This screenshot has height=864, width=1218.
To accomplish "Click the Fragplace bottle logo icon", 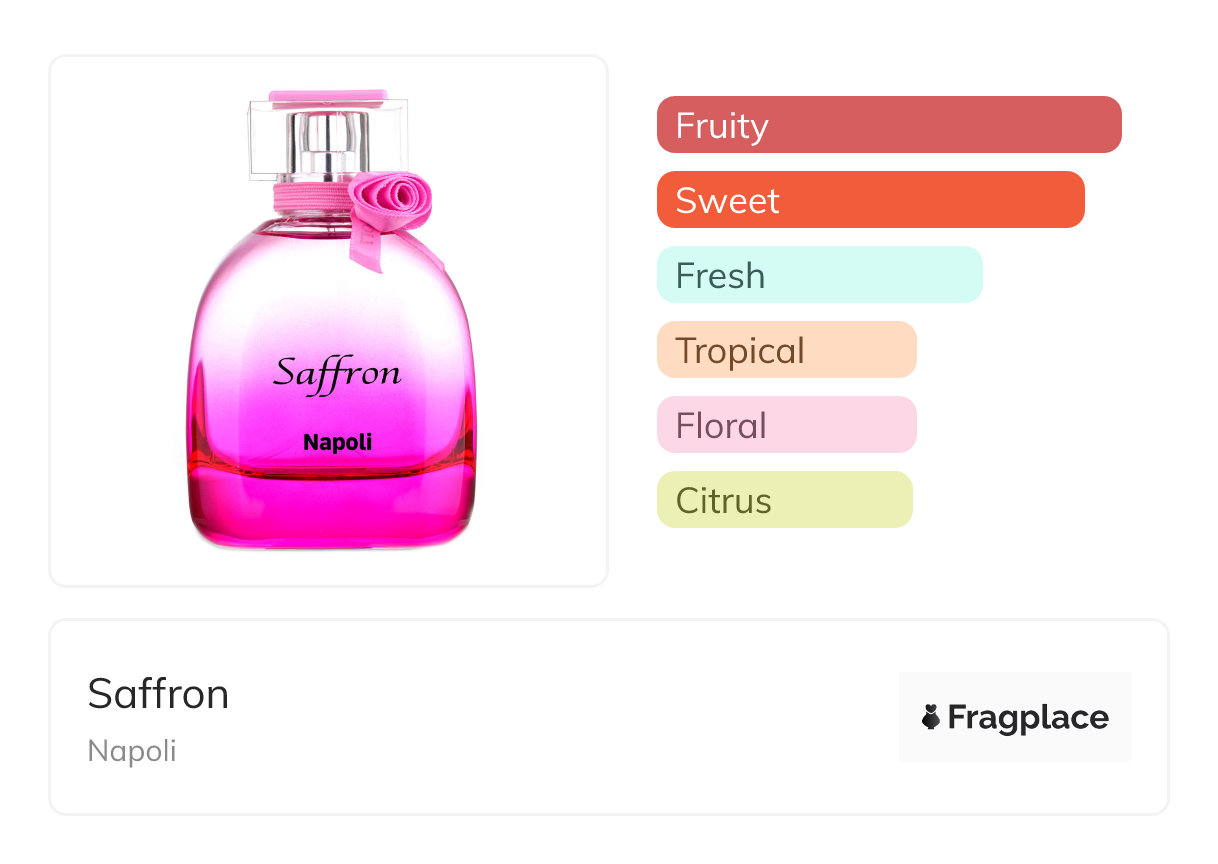I will (931, 717).
